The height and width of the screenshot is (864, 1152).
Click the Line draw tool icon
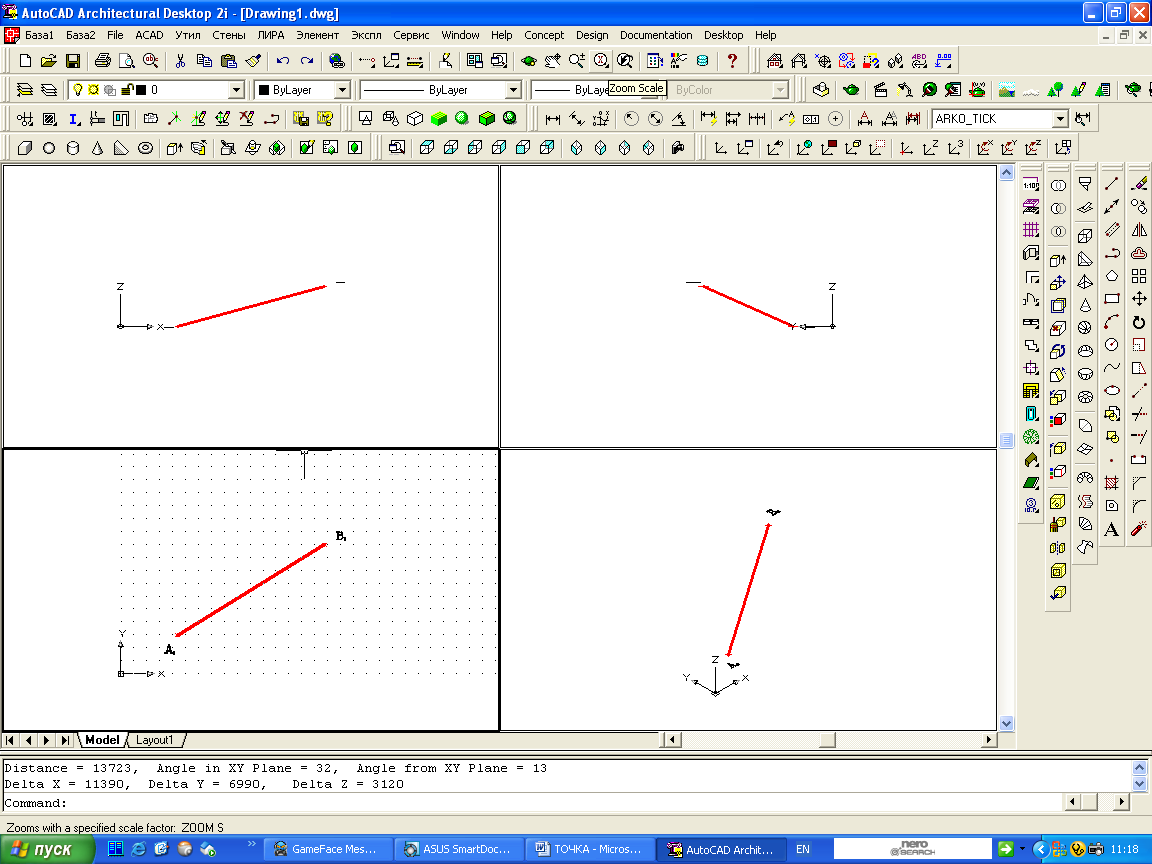tap(1112, 184)
